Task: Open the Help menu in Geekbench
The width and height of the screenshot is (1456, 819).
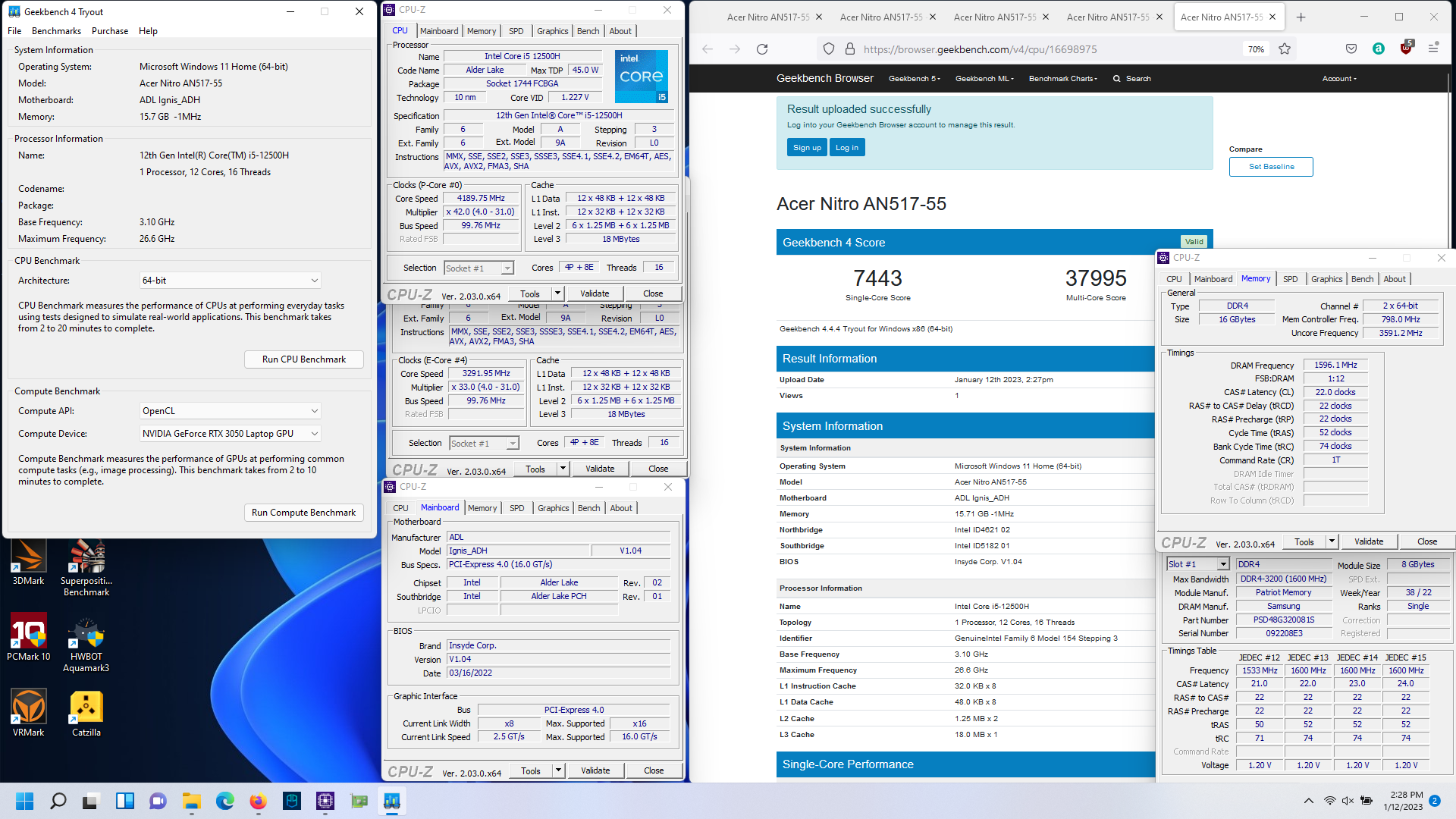Action: [148, 31]
